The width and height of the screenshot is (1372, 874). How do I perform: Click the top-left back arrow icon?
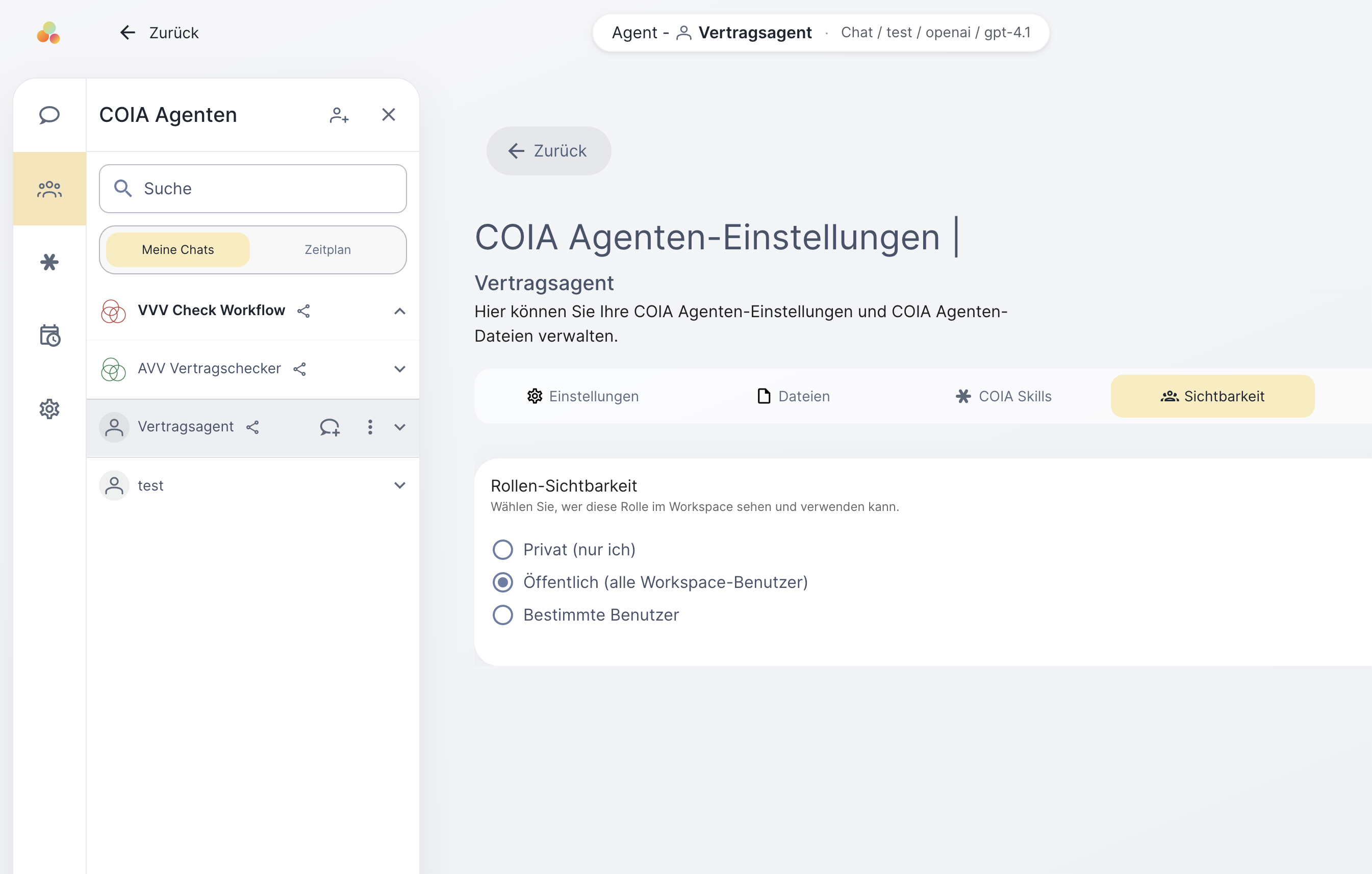(128, 33)
